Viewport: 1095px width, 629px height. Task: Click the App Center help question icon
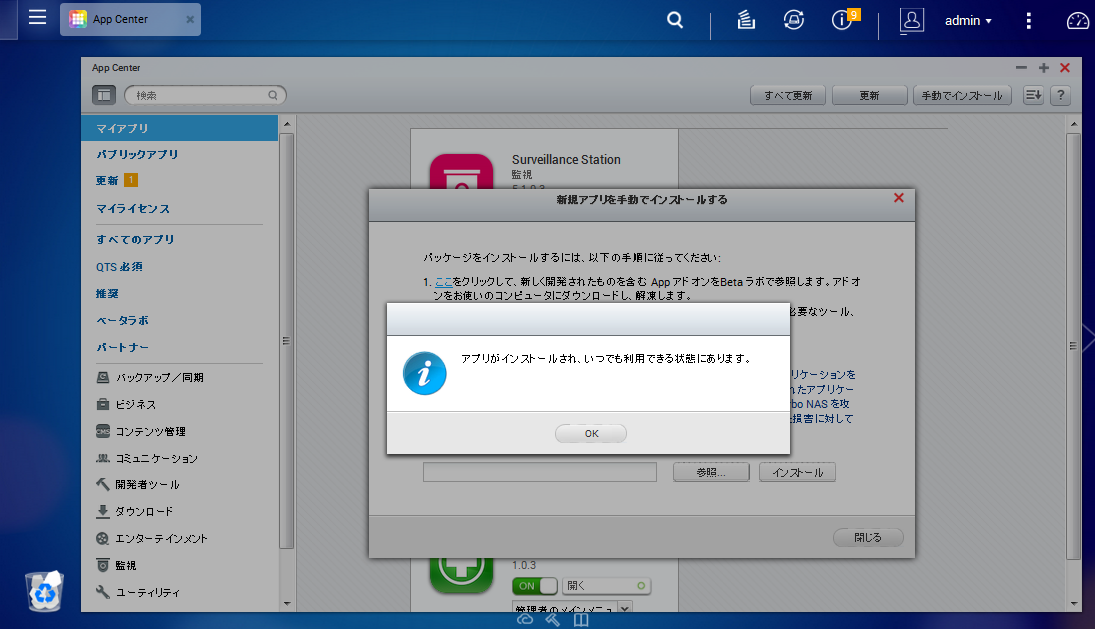coord(1060,95)
